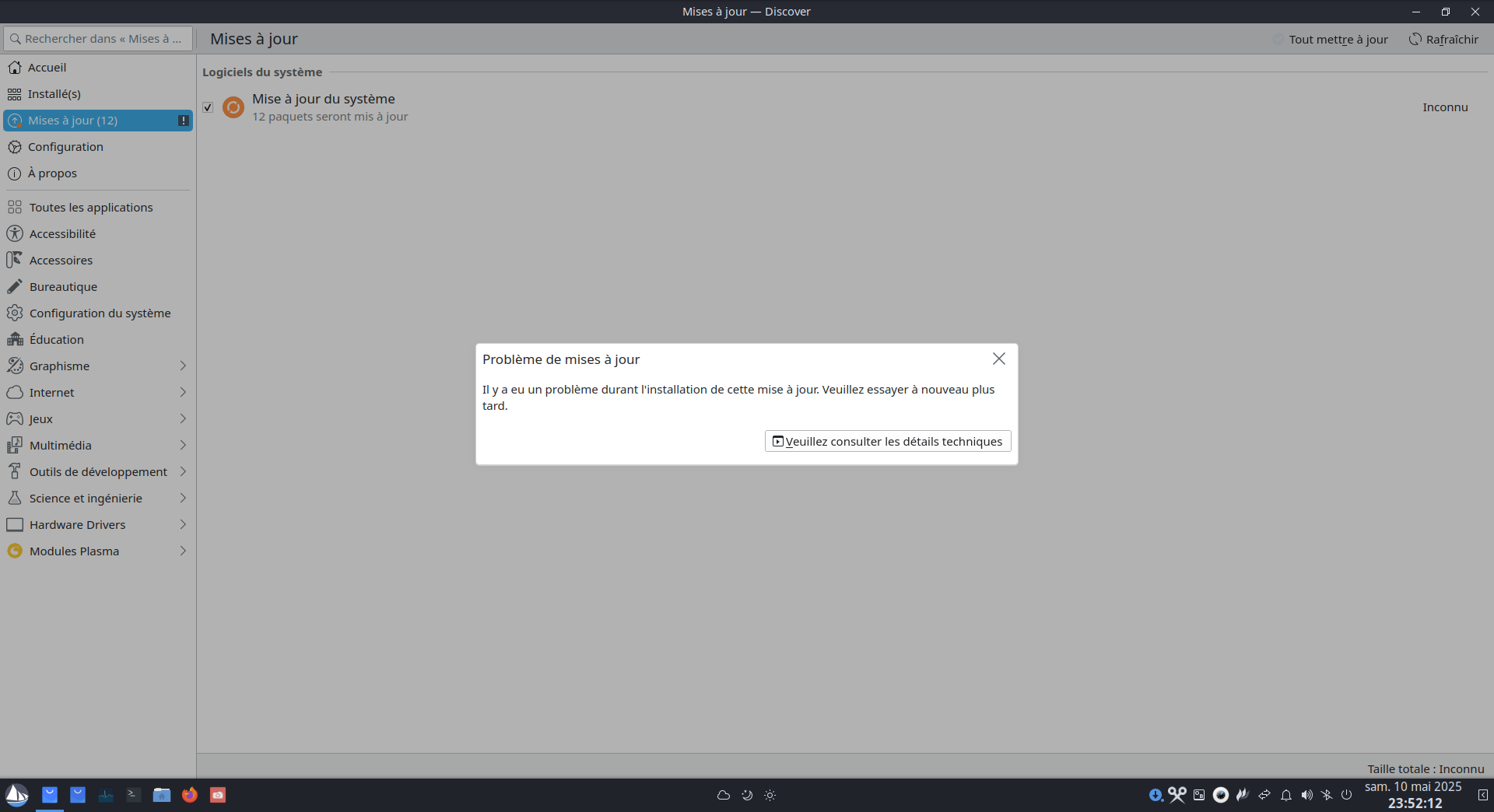Expand Outils de développement chevron
Screen dimensions: 1494x812
click(183, 472)
